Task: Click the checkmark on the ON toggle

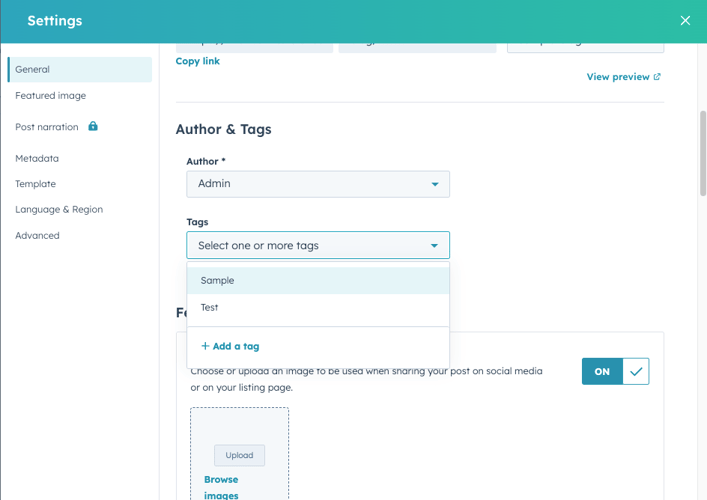Action: click(636, 372)
